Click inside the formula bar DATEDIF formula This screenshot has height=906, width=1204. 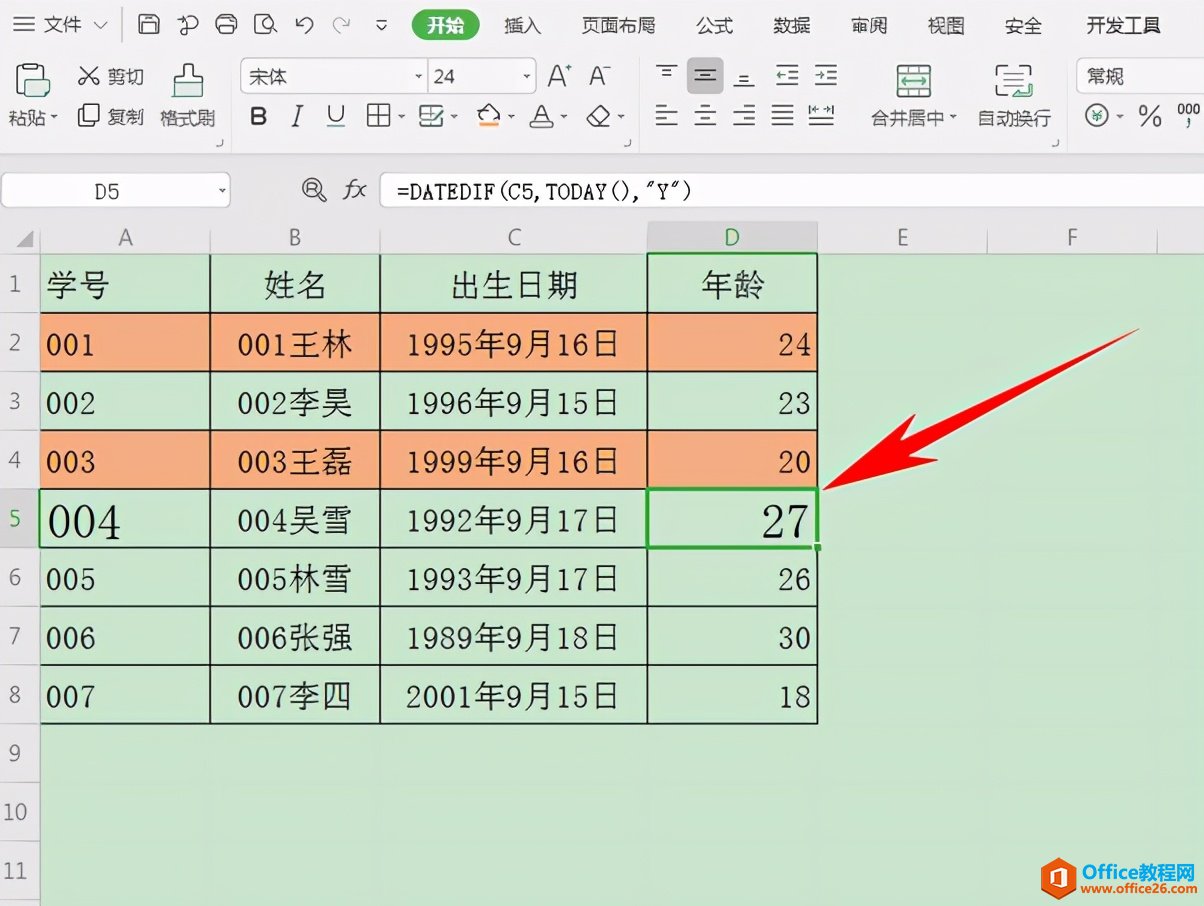[544, 190]
